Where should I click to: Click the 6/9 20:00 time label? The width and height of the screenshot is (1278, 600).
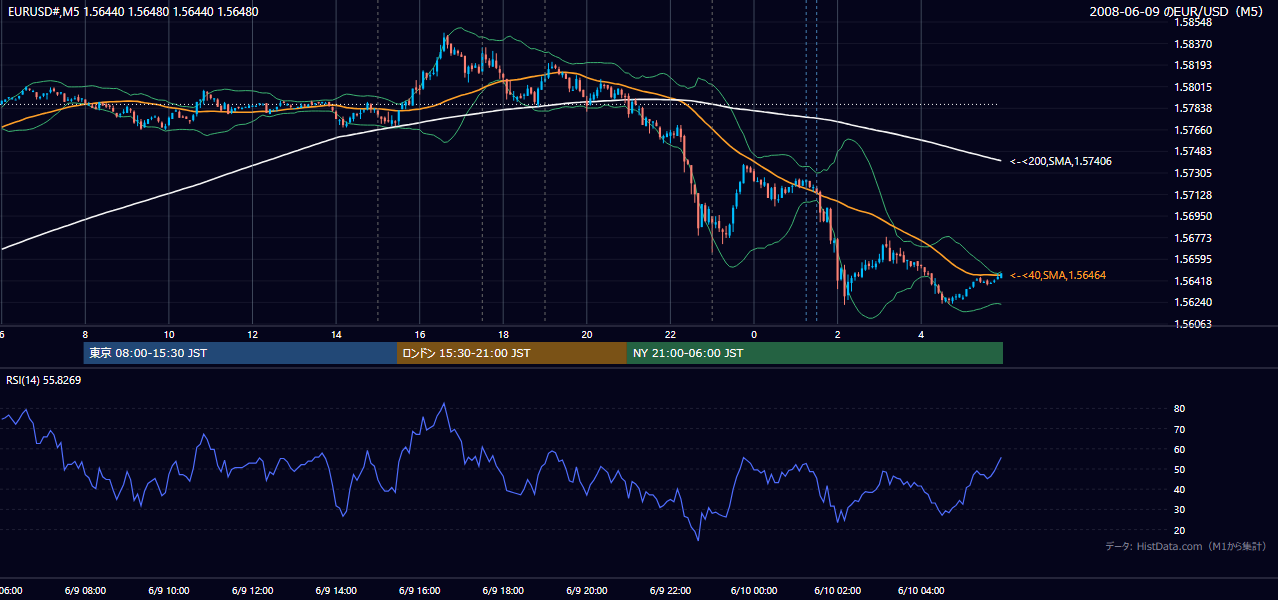pos(586,591)
